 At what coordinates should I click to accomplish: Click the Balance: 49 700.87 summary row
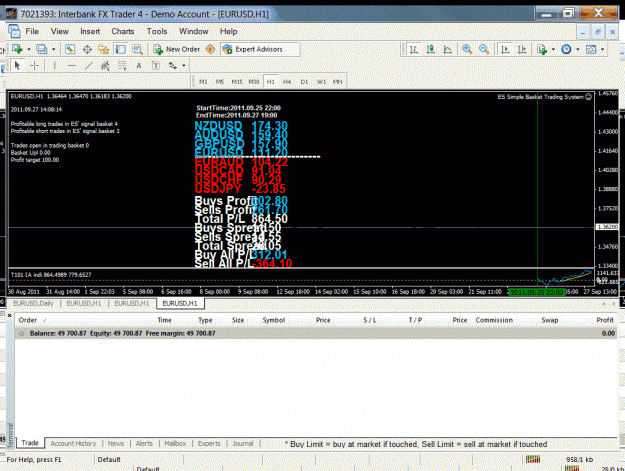pyautogui.click(x=316, y=334)
